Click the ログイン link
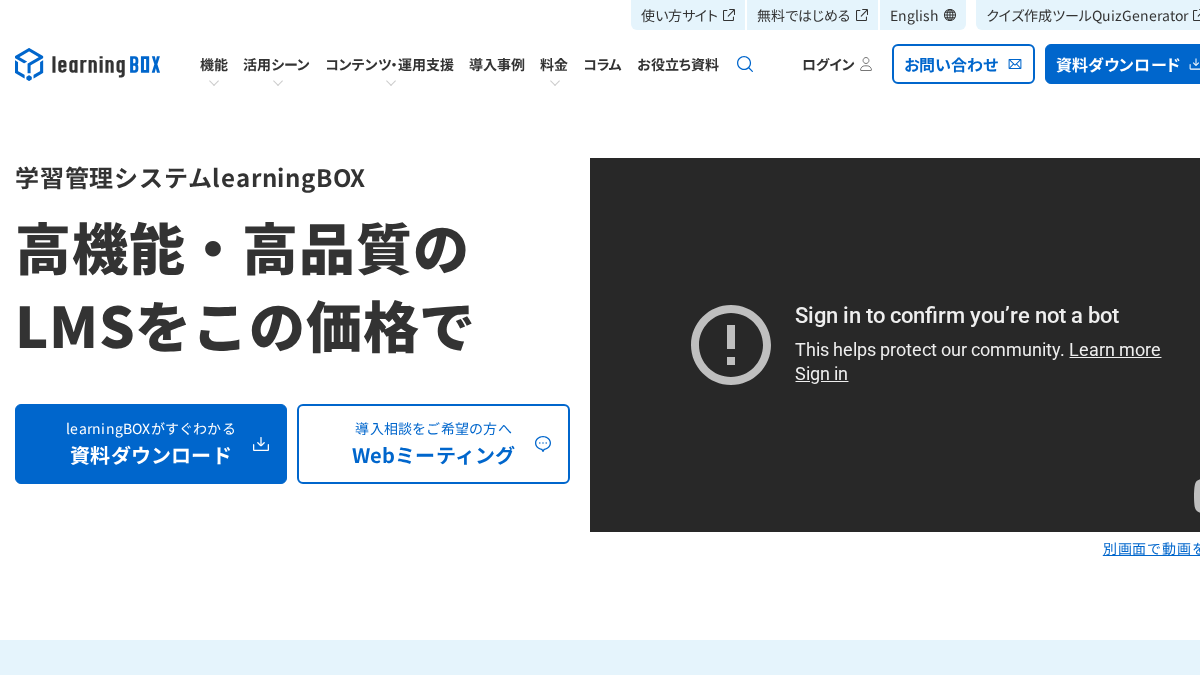The width and height of the screenshot is (1200, 675). [x=837, y=64]
